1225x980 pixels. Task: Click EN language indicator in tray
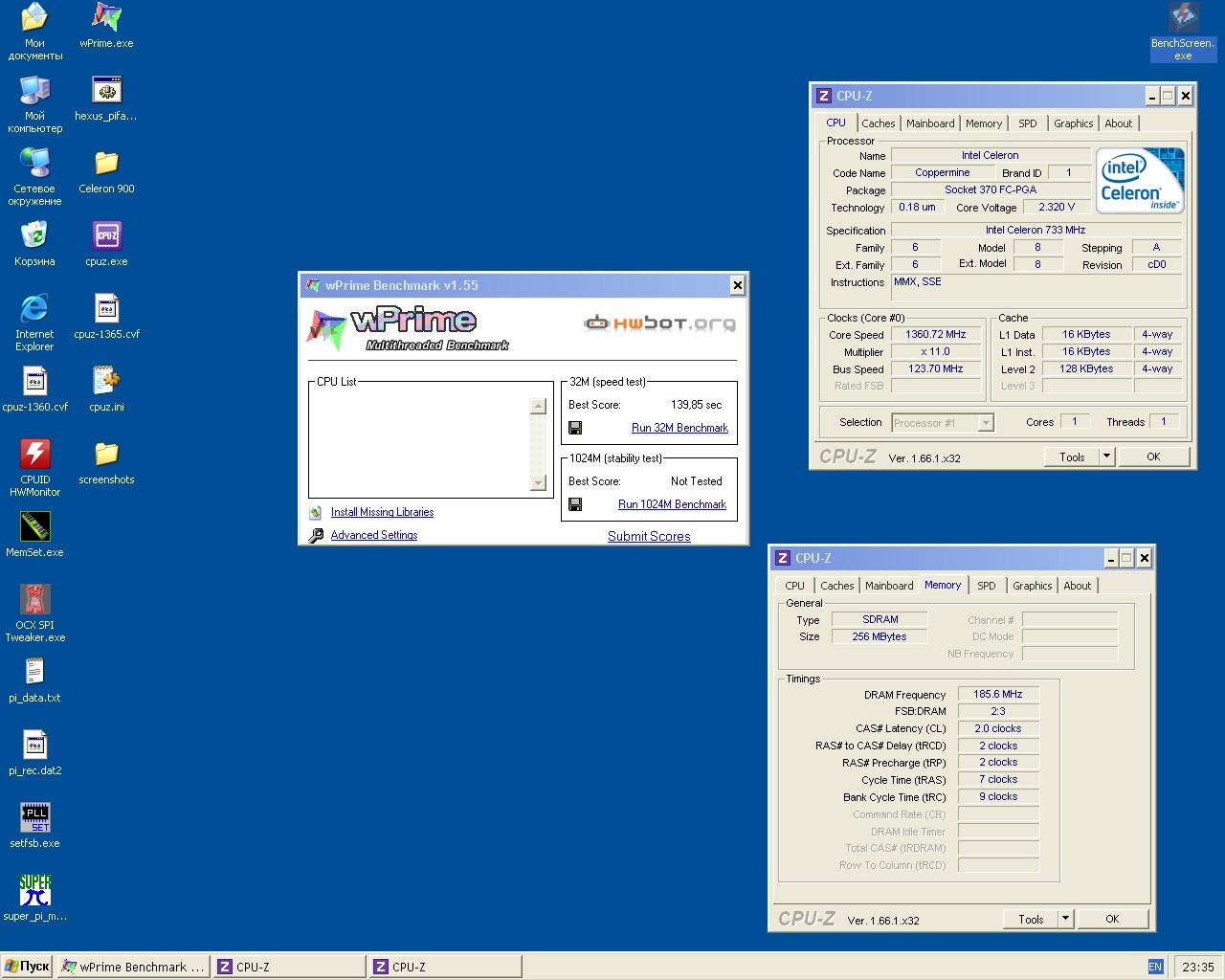click(1155, 967)
